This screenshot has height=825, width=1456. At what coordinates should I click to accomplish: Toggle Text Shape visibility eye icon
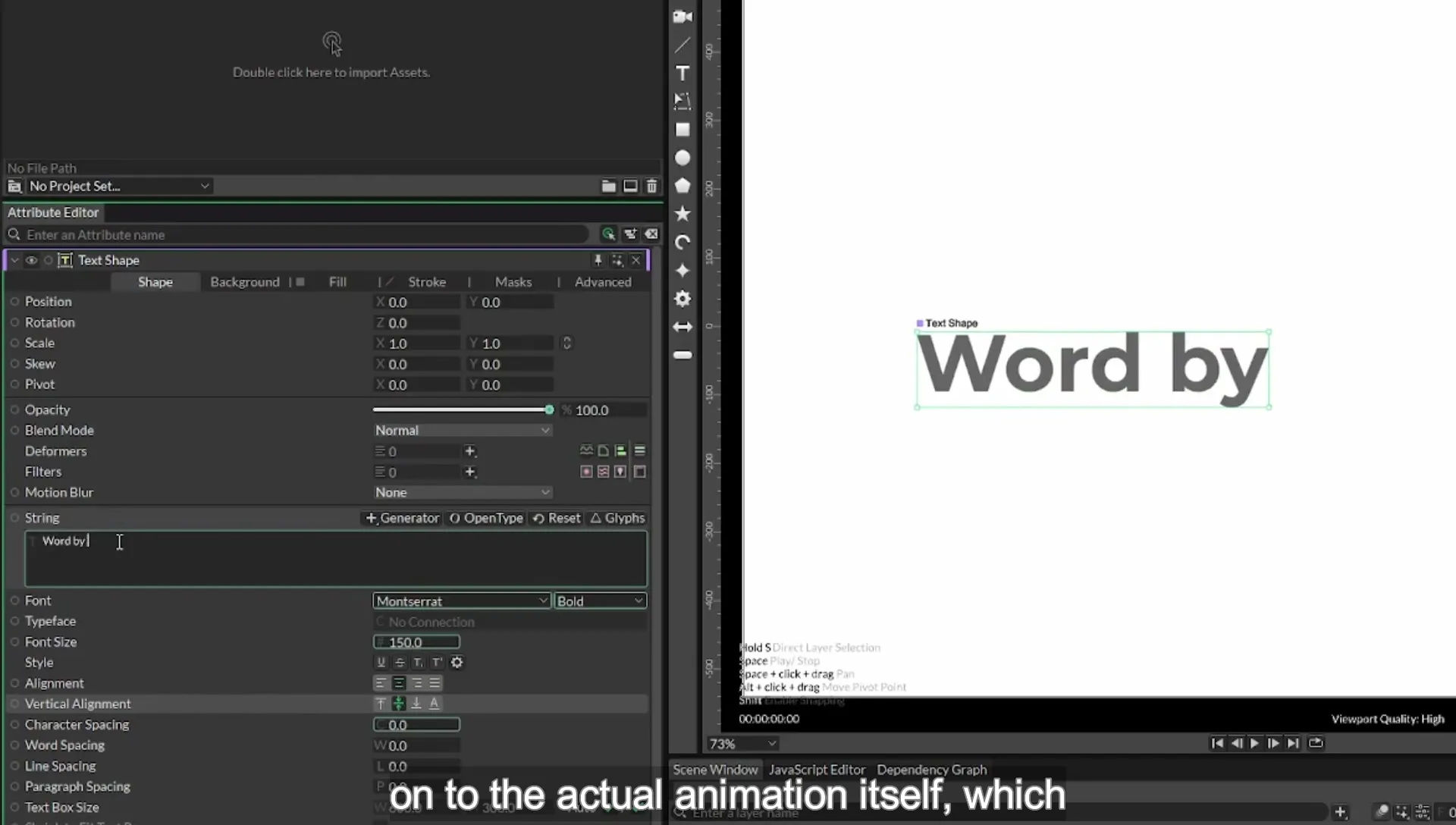pos(31,260)
